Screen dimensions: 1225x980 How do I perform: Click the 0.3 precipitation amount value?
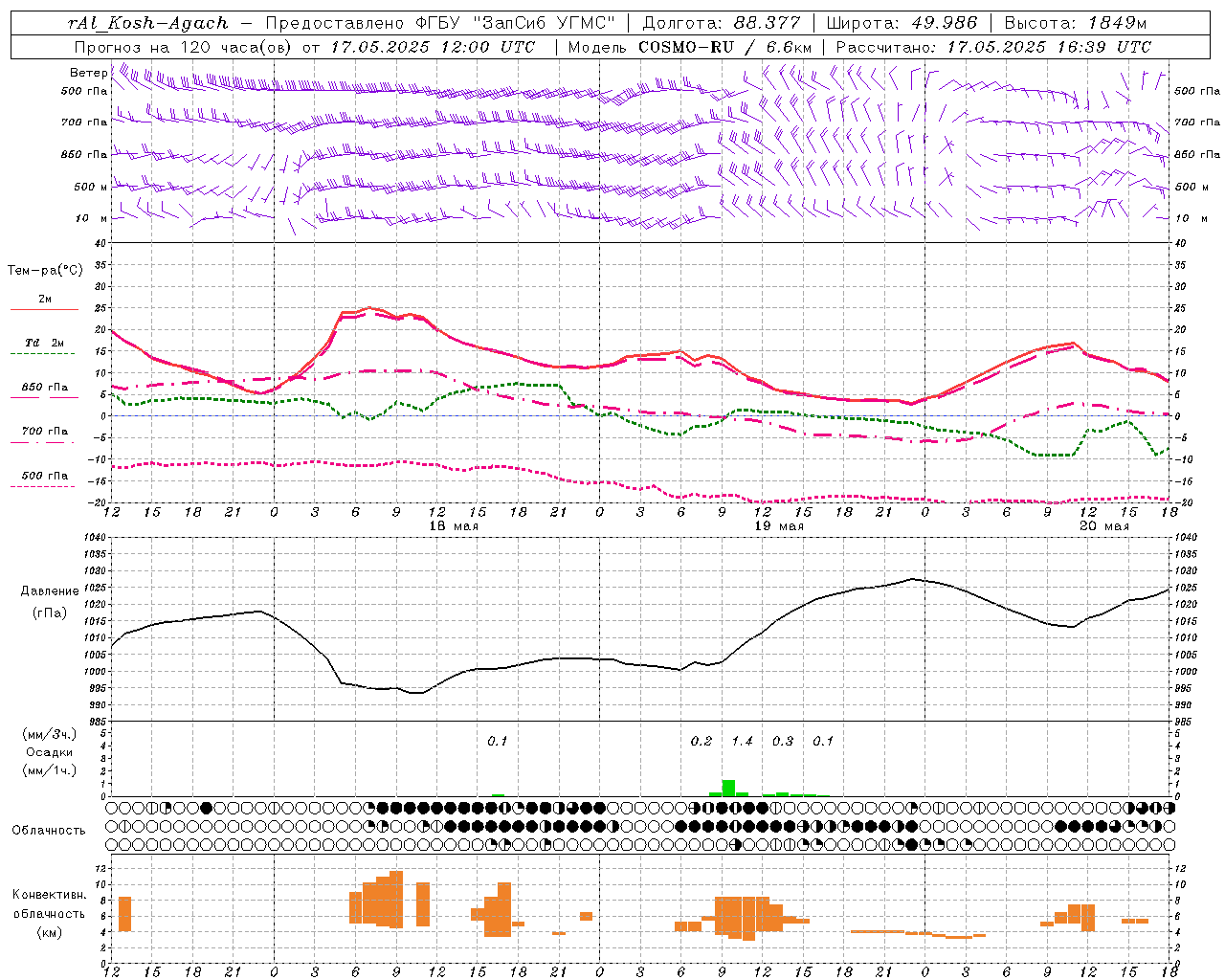click(x=782, y=741)
